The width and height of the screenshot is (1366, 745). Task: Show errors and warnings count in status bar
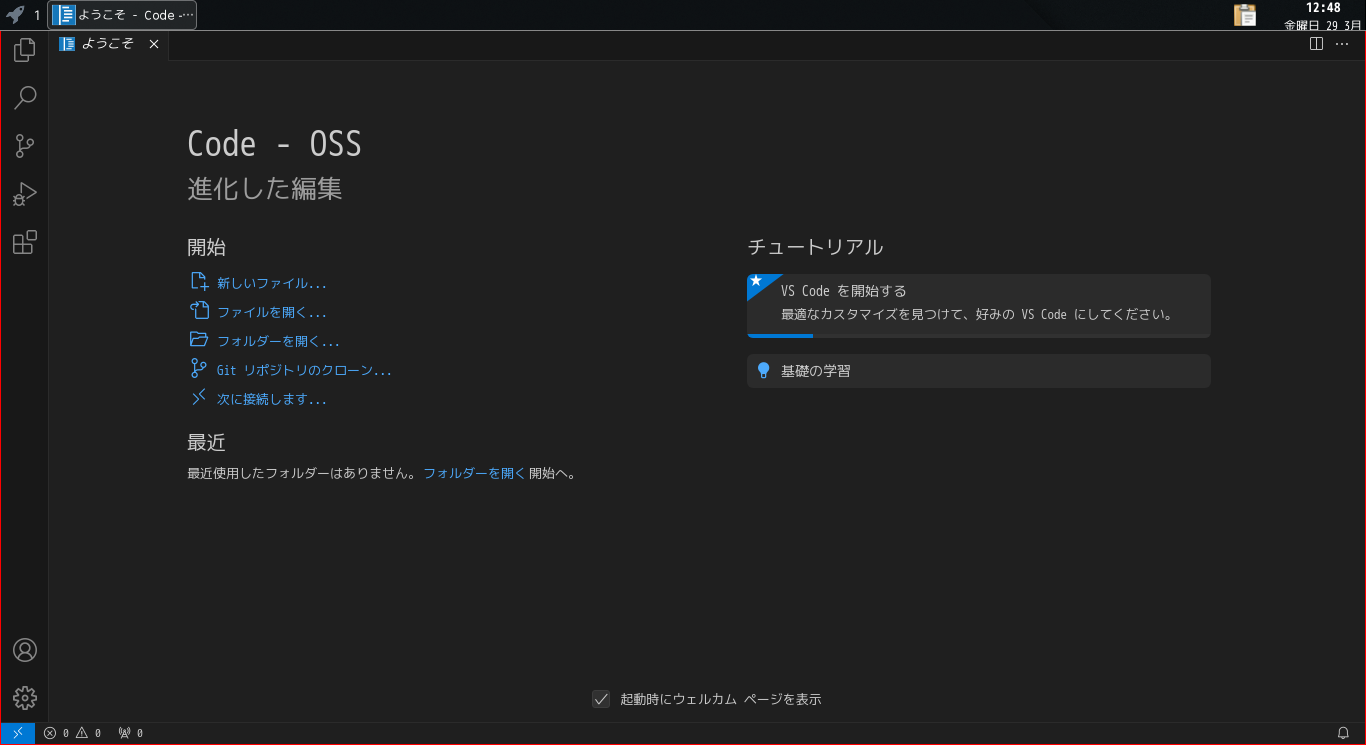pyautogui.click(x=72, y=733)
